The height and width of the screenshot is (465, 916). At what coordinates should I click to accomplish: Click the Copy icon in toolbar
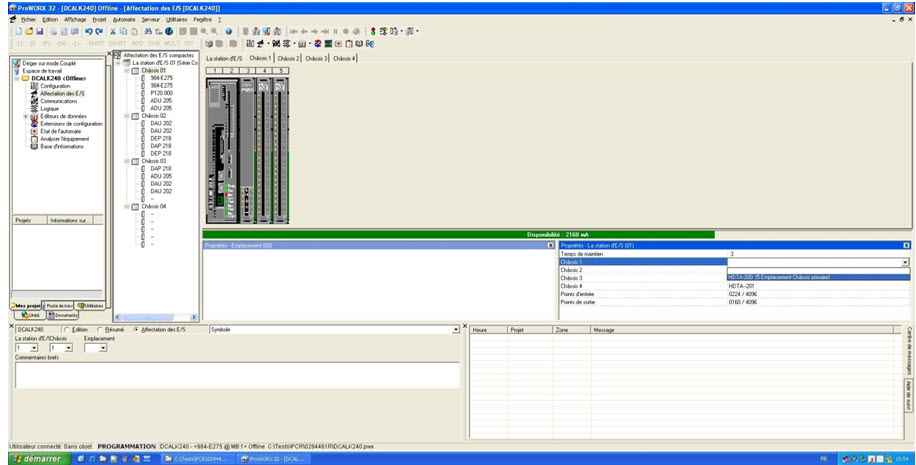pos(123,32)
